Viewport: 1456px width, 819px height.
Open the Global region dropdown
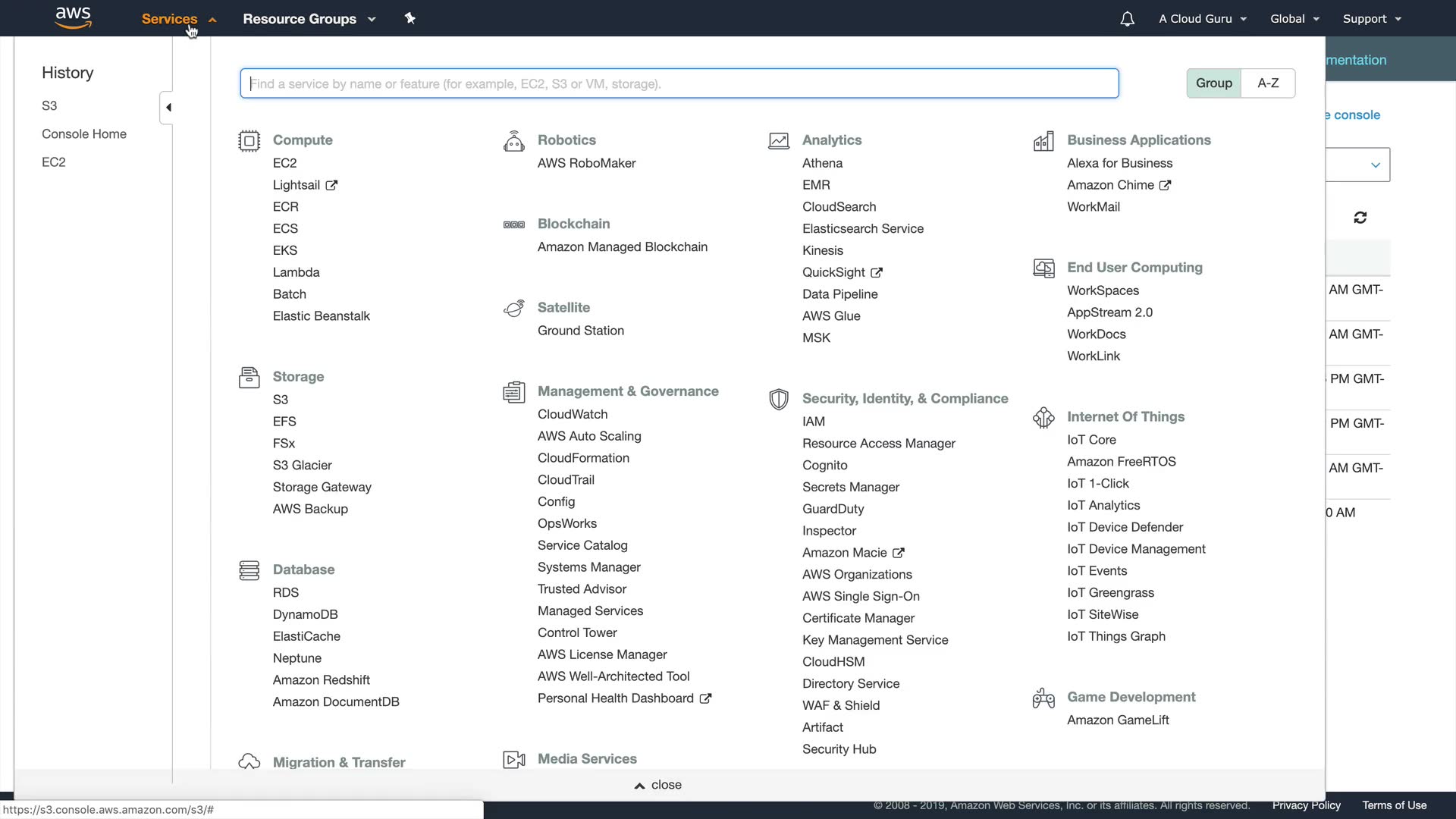click(1294, 19)
